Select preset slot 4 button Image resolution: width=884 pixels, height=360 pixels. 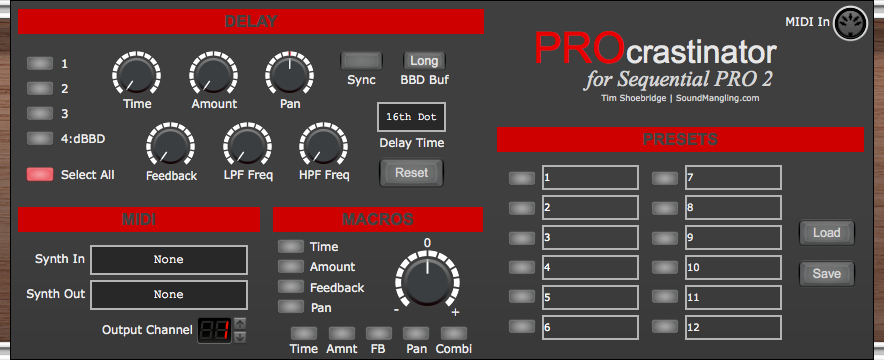(522, 268)
